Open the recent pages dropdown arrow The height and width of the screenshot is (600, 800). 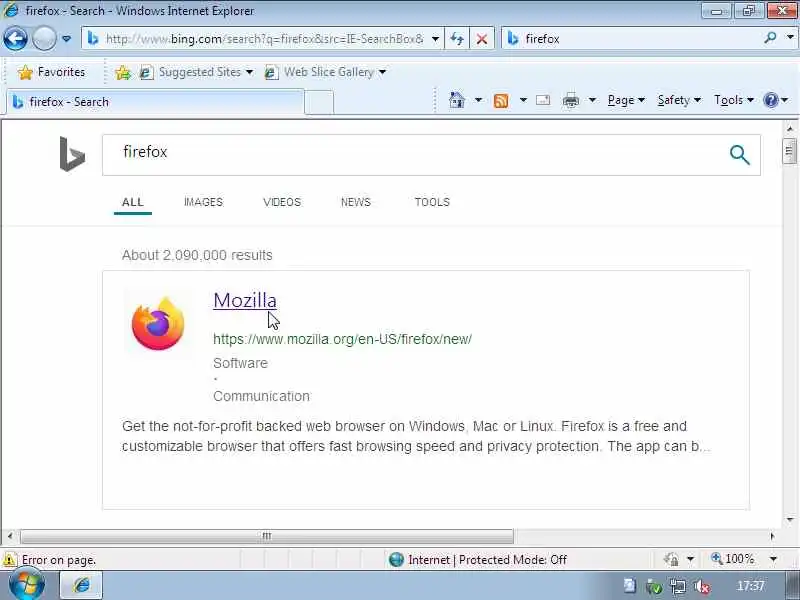(66, 39)
